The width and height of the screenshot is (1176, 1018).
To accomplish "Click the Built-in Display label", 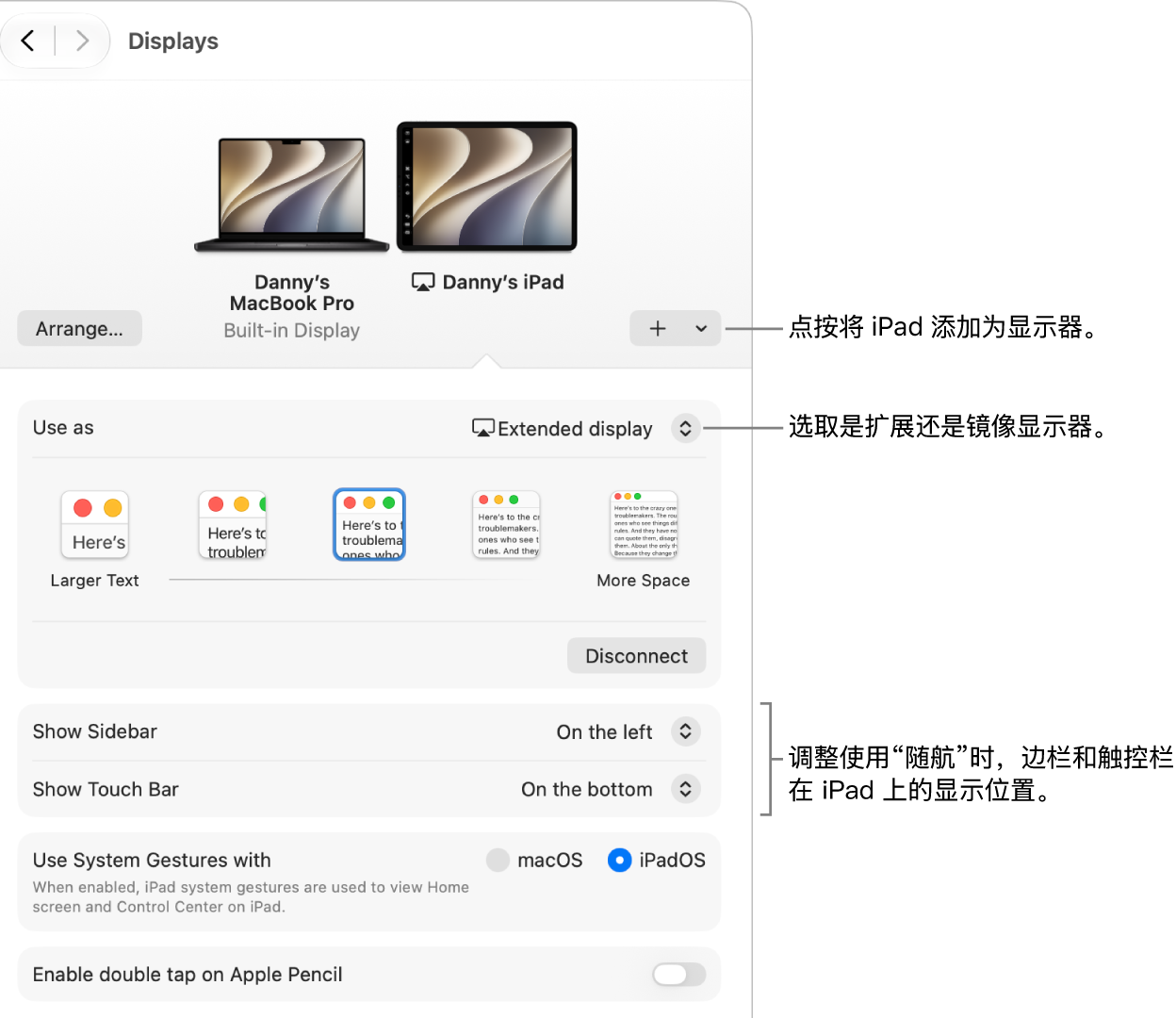I will [292, 331].
